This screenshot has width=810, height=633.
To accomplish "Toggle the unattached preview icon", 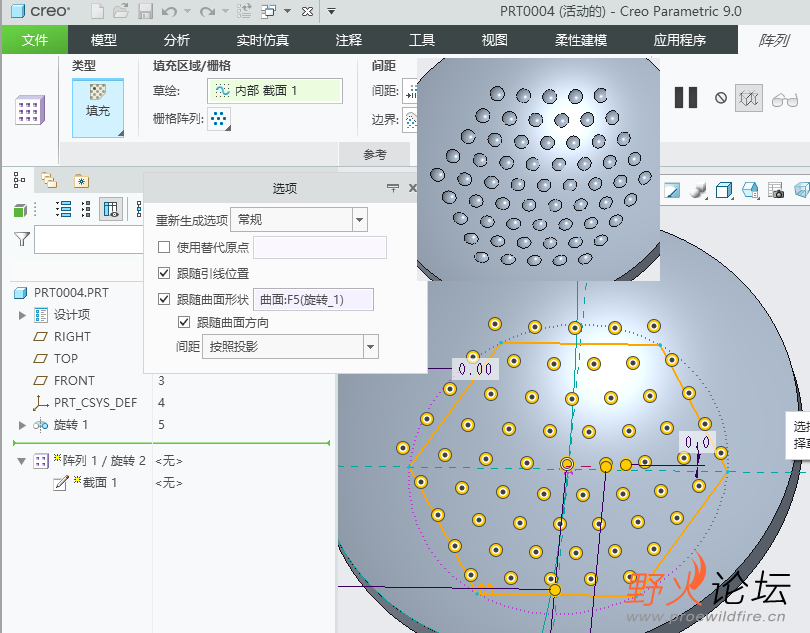I will (x=749, y=98).
